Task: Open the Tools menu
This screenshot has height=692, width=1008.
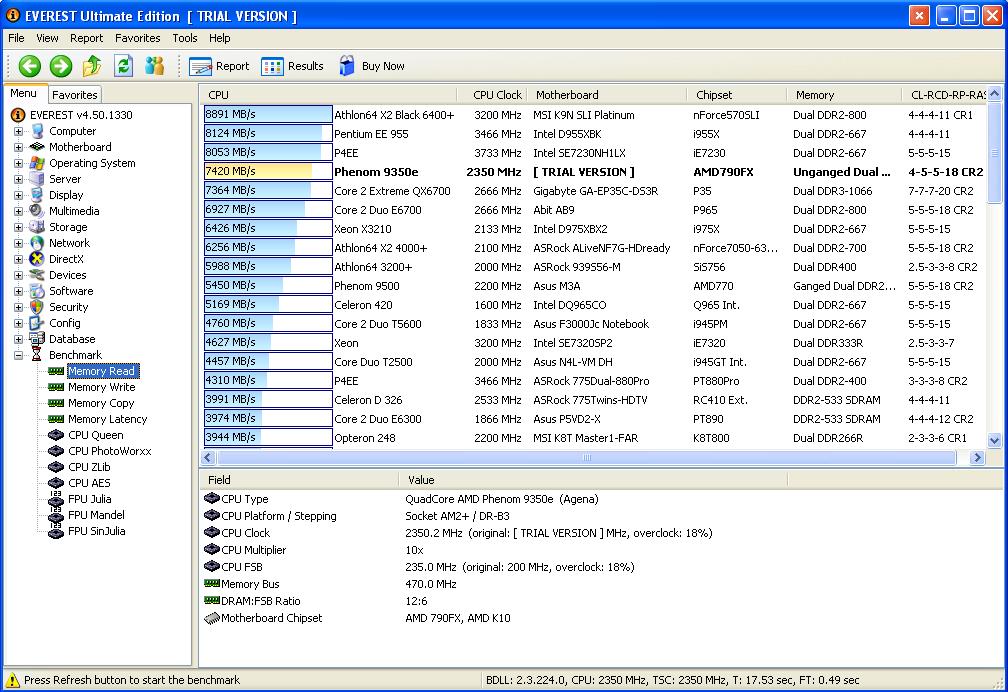Action: tap(185, 38)
